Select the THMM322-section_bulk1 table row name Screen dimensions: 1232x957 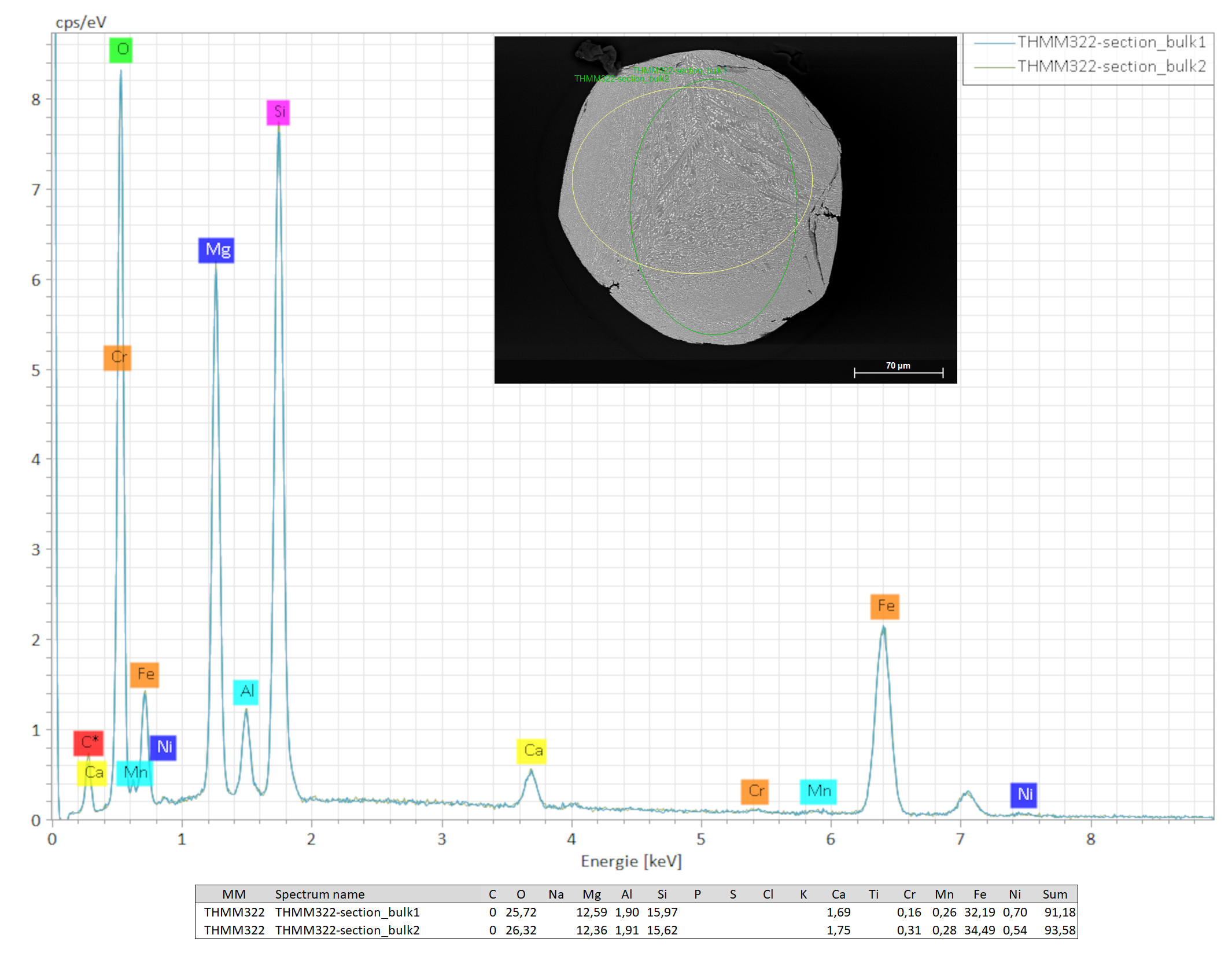347,912
